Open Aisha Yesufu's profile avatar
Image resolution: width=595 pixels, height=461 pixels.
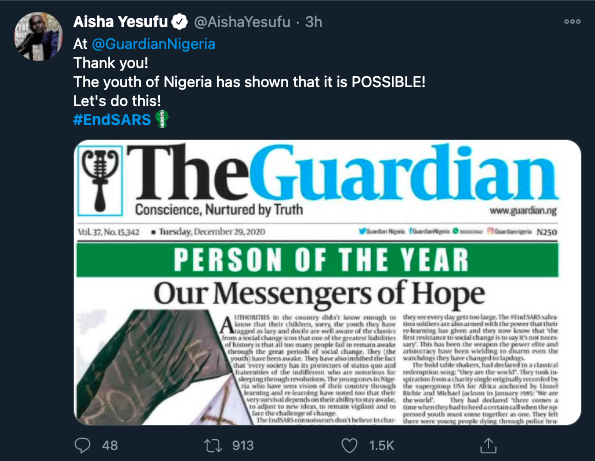(x=38, y=36)
